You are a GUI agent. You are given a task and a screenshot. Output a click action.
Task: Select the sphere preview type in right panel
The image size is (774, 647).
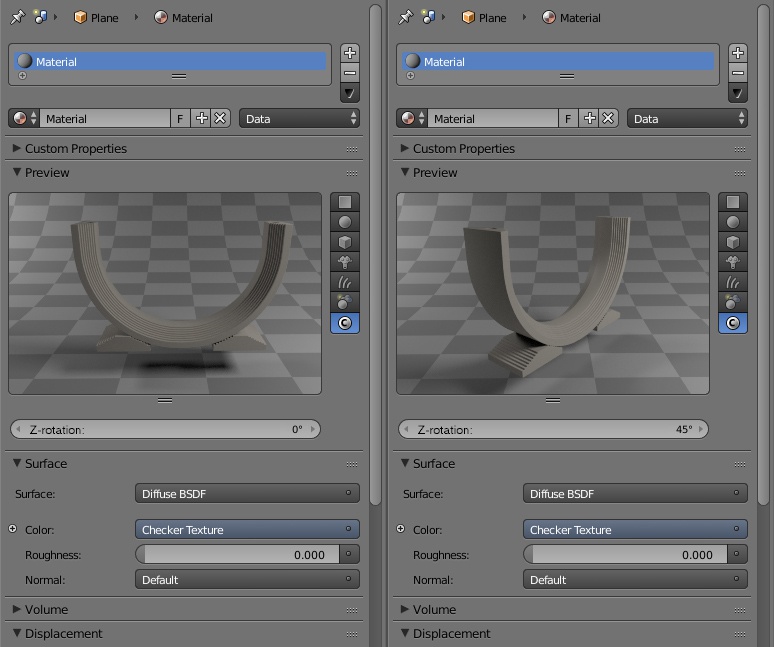click(733, 222)
